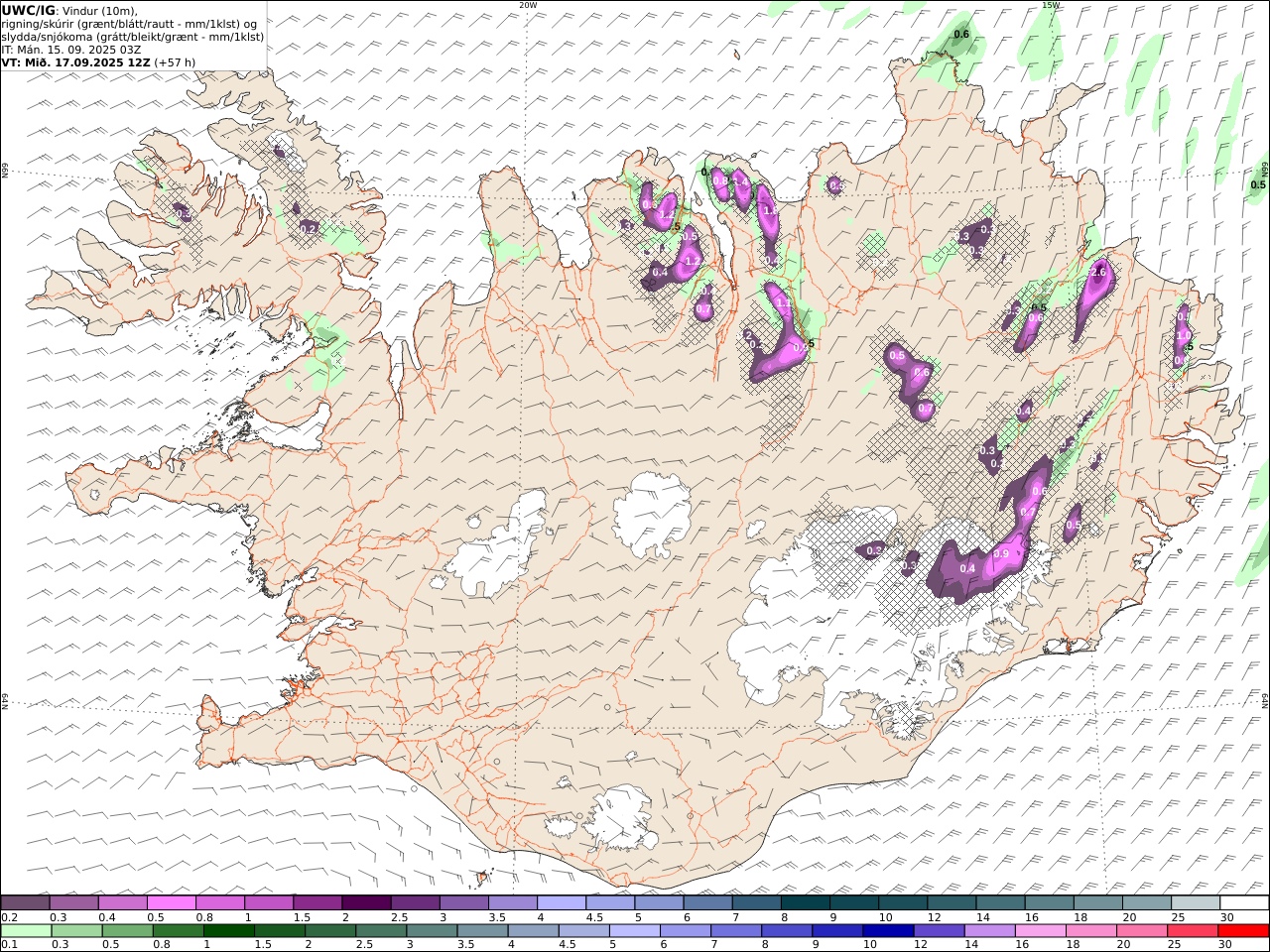Select the 0.5–0.8 medium green rain legend swatch

click(128, 931)
